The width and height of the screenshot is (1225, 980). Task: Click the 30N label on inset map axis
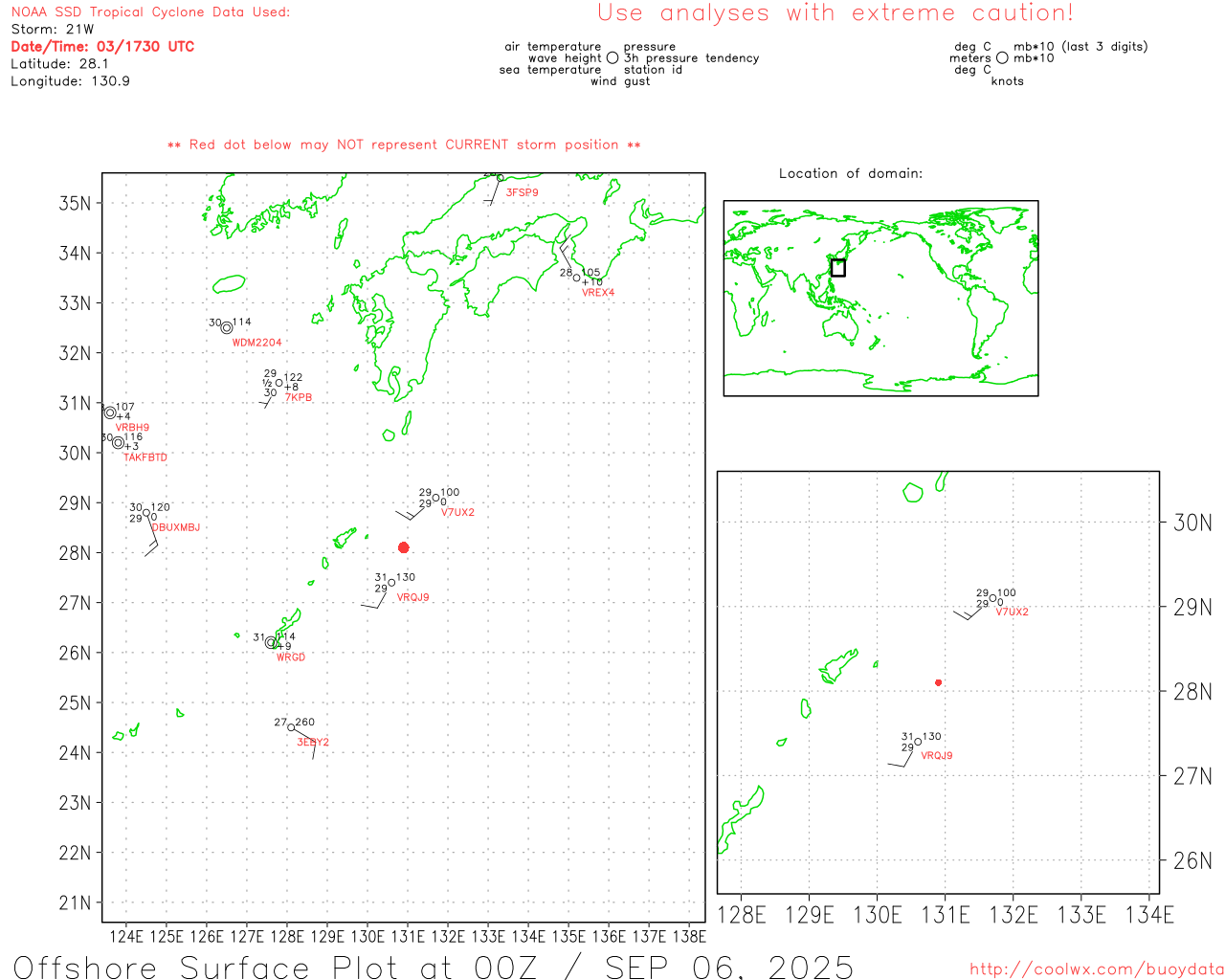(x=1192, y=523)
